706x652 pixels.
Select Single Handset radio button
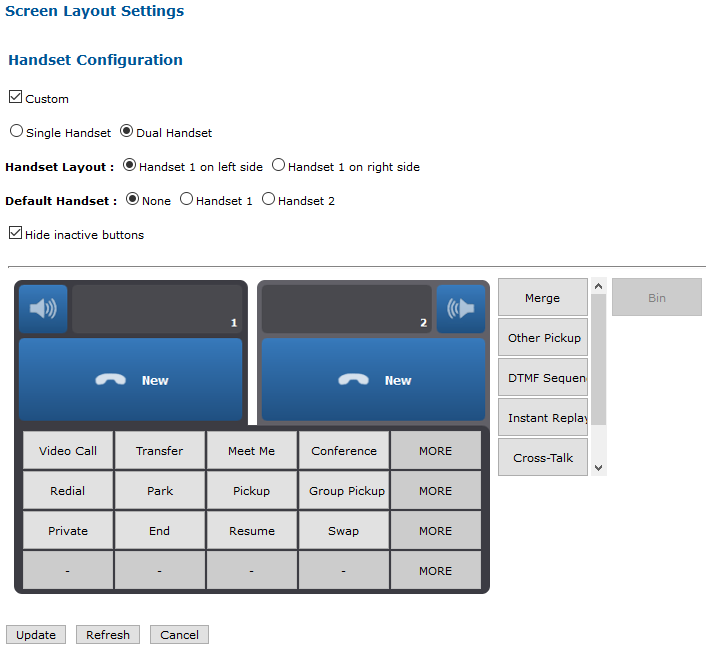point(16,131)
